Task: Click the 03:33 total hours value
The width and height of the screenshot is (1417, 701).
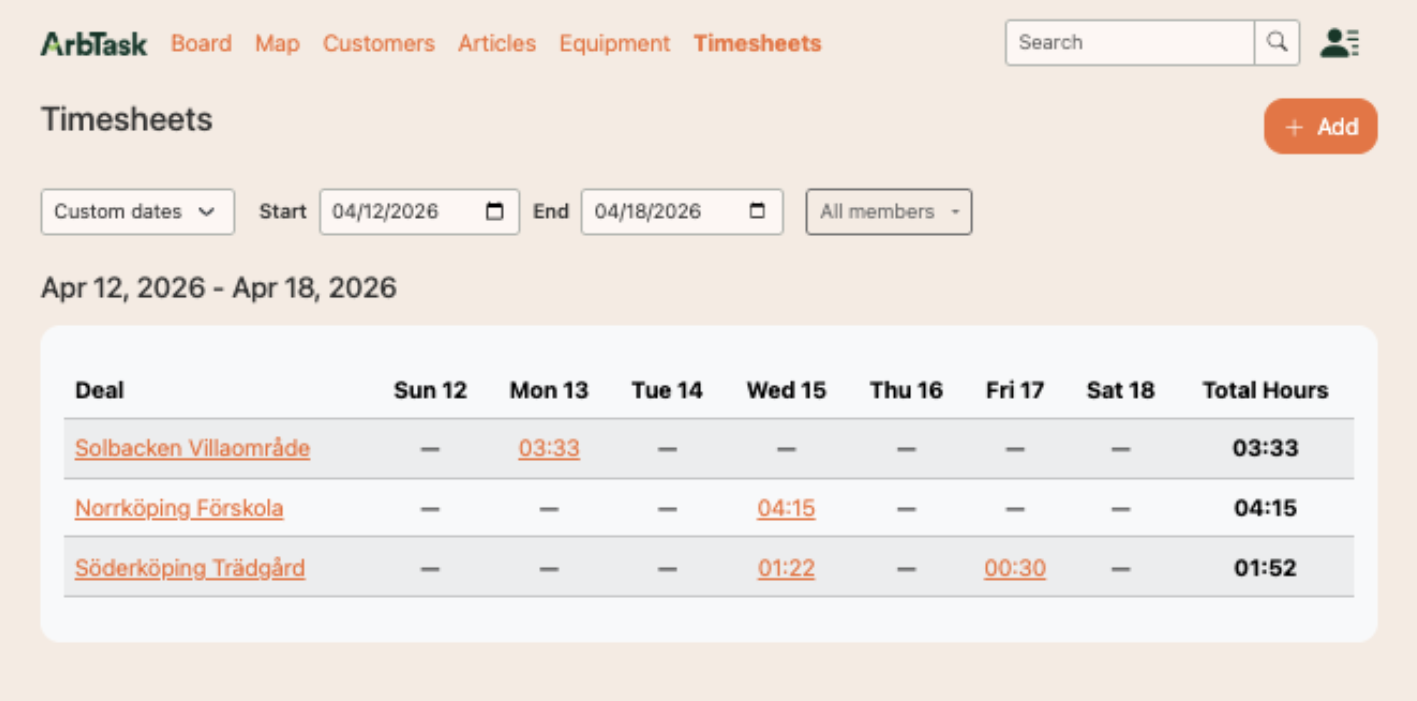Action: (1265, 448)
